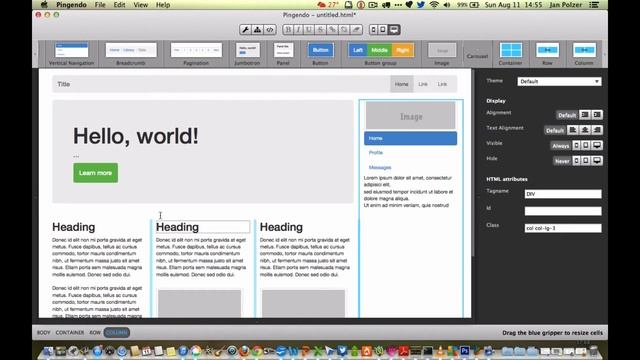640x360 pixels.
Task: Pick the Panel component
Action: tap(283, 54)
